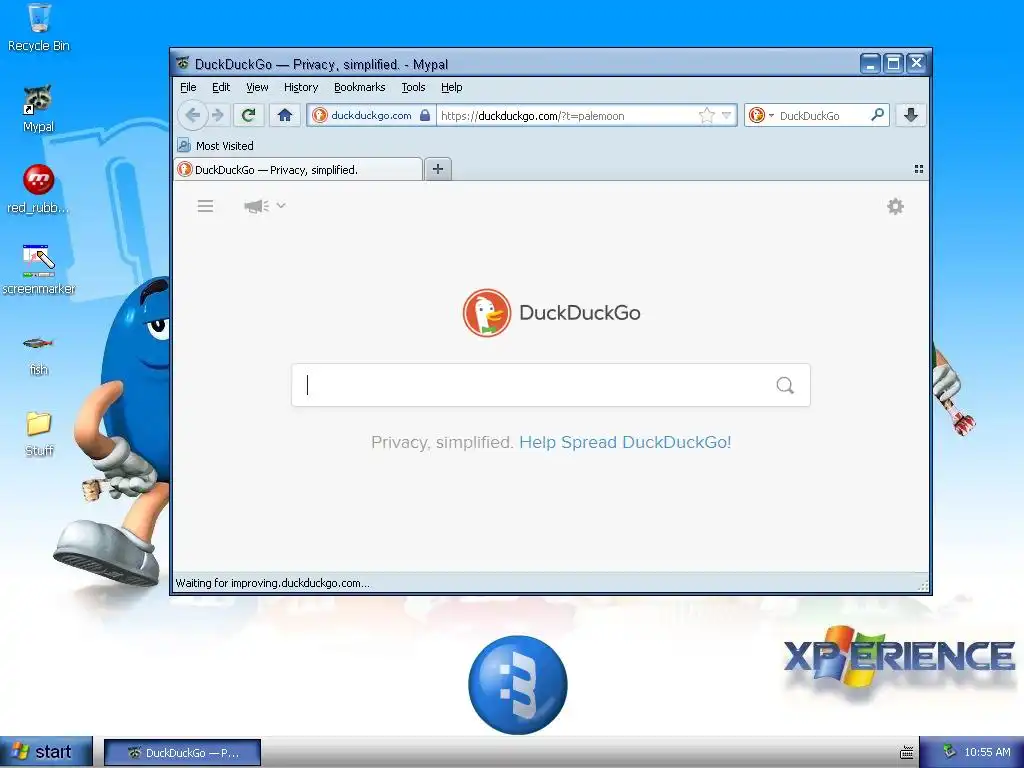Click the DuckDuckGo taskbar window button
The height and width of the screenshot is (768, 1024).
(x=183, y=752)
